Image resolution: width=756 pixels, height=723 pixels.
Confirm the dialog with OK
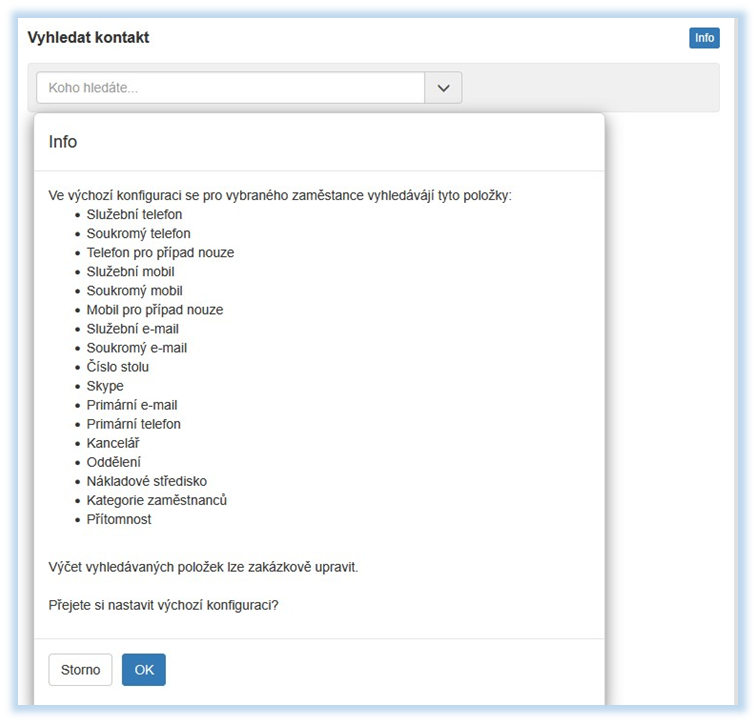pos(144,670)
